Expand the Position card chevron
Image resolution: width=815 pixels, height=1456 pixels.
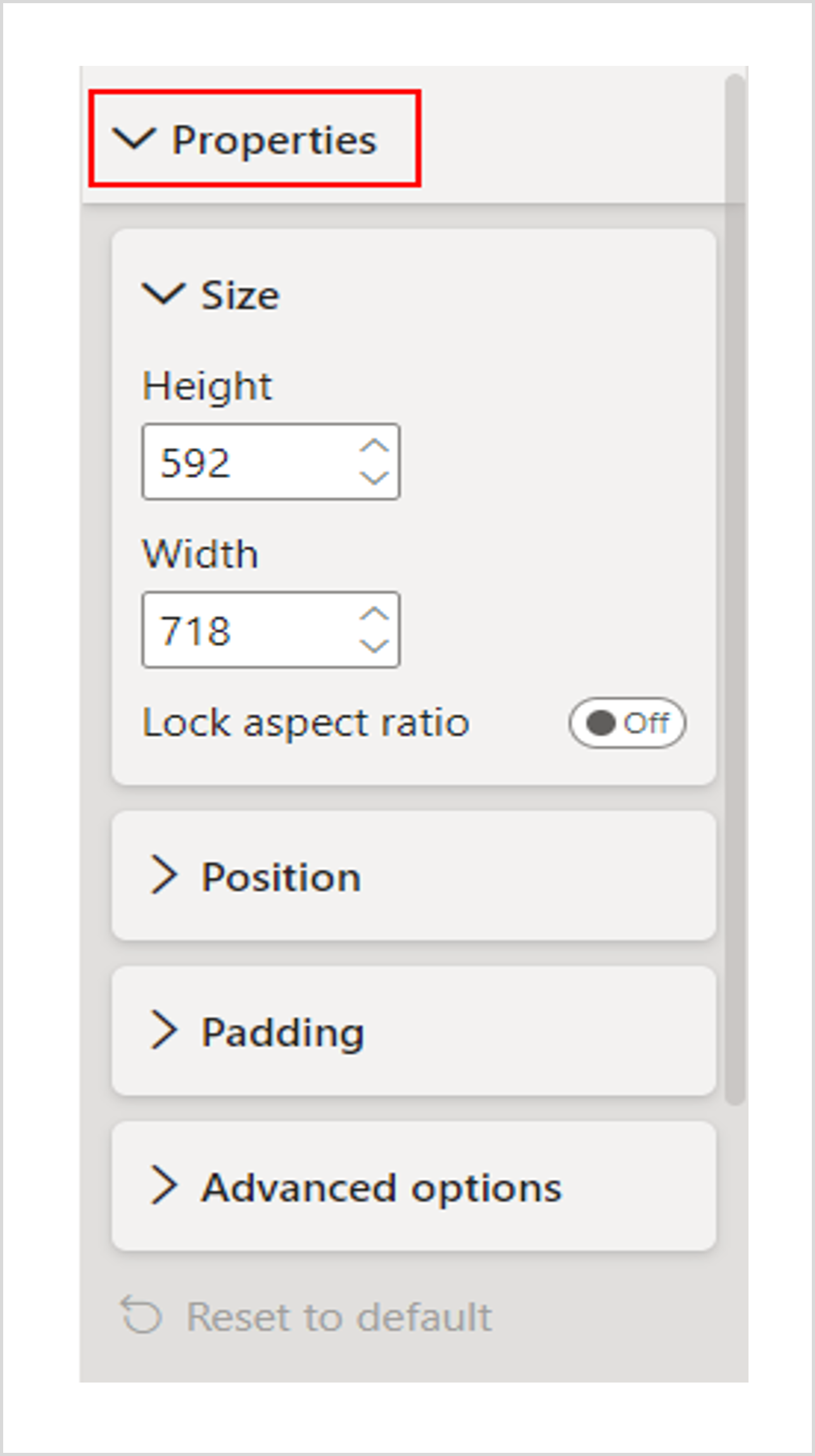pyautogui.click(x=163, y=875)
